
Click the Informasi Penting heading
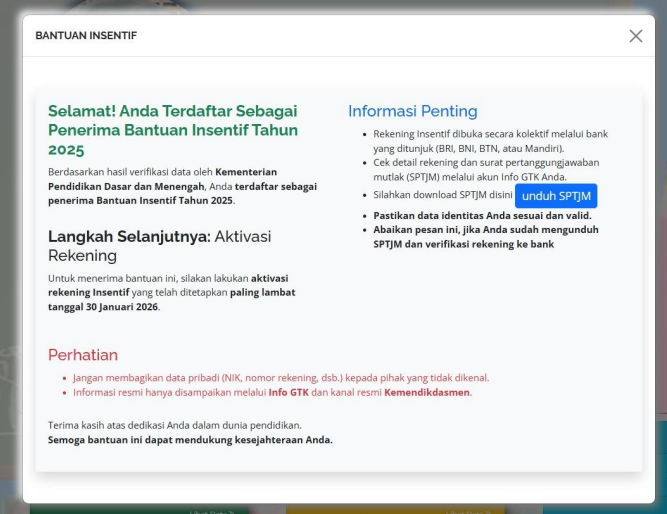click(x=412, y=111)
